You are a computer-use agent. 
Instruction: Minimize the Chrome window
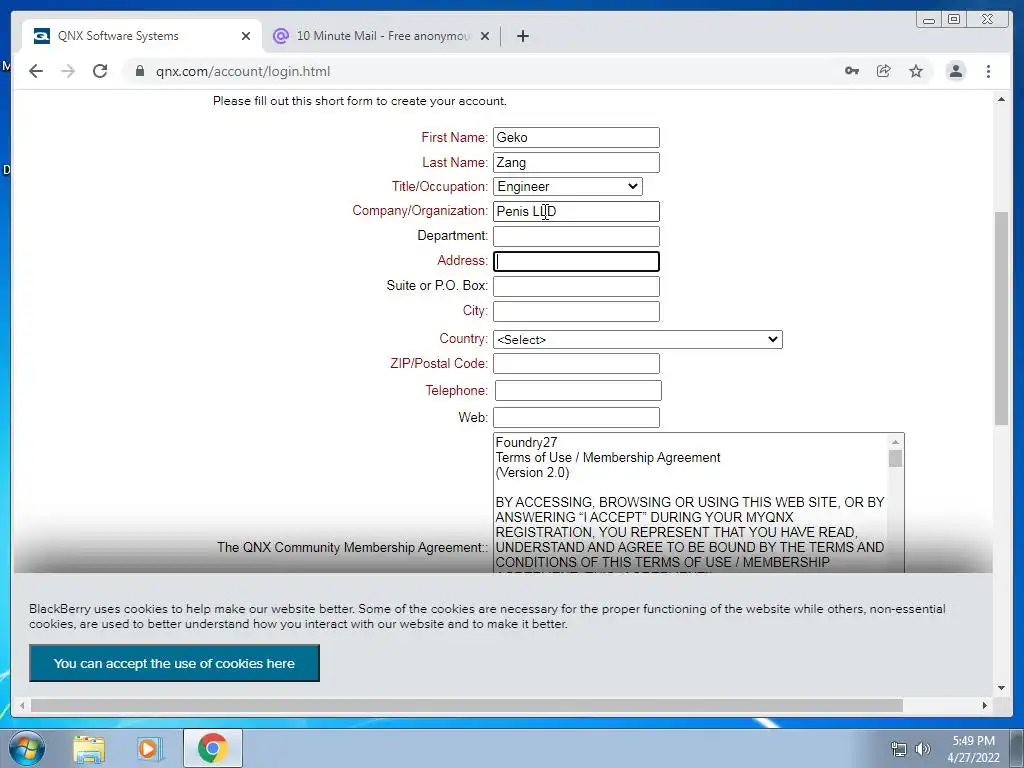pyautogui.click(x=929, y=20)
